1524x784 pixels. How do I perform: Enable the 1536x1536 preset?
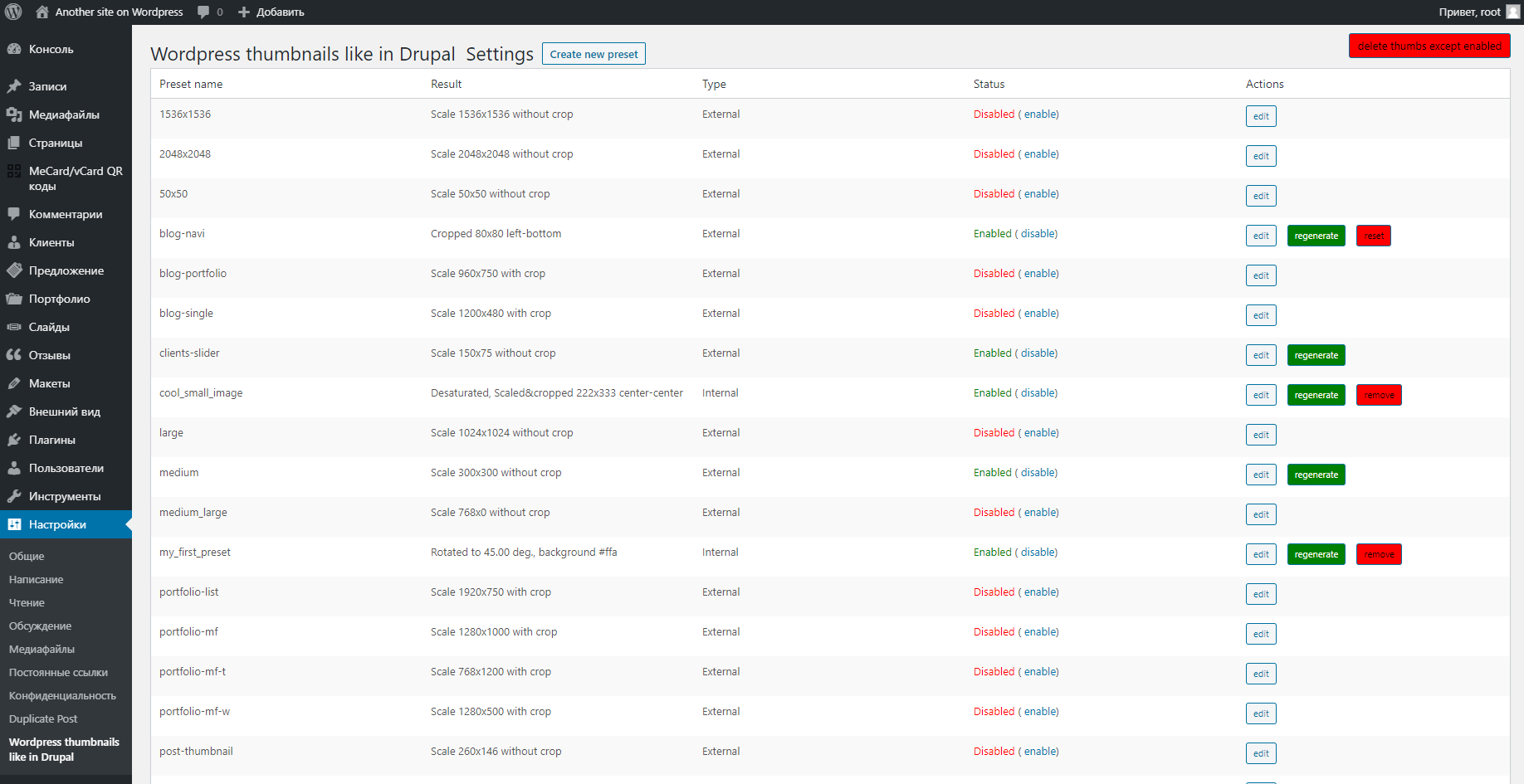[x=1041, y=114]
